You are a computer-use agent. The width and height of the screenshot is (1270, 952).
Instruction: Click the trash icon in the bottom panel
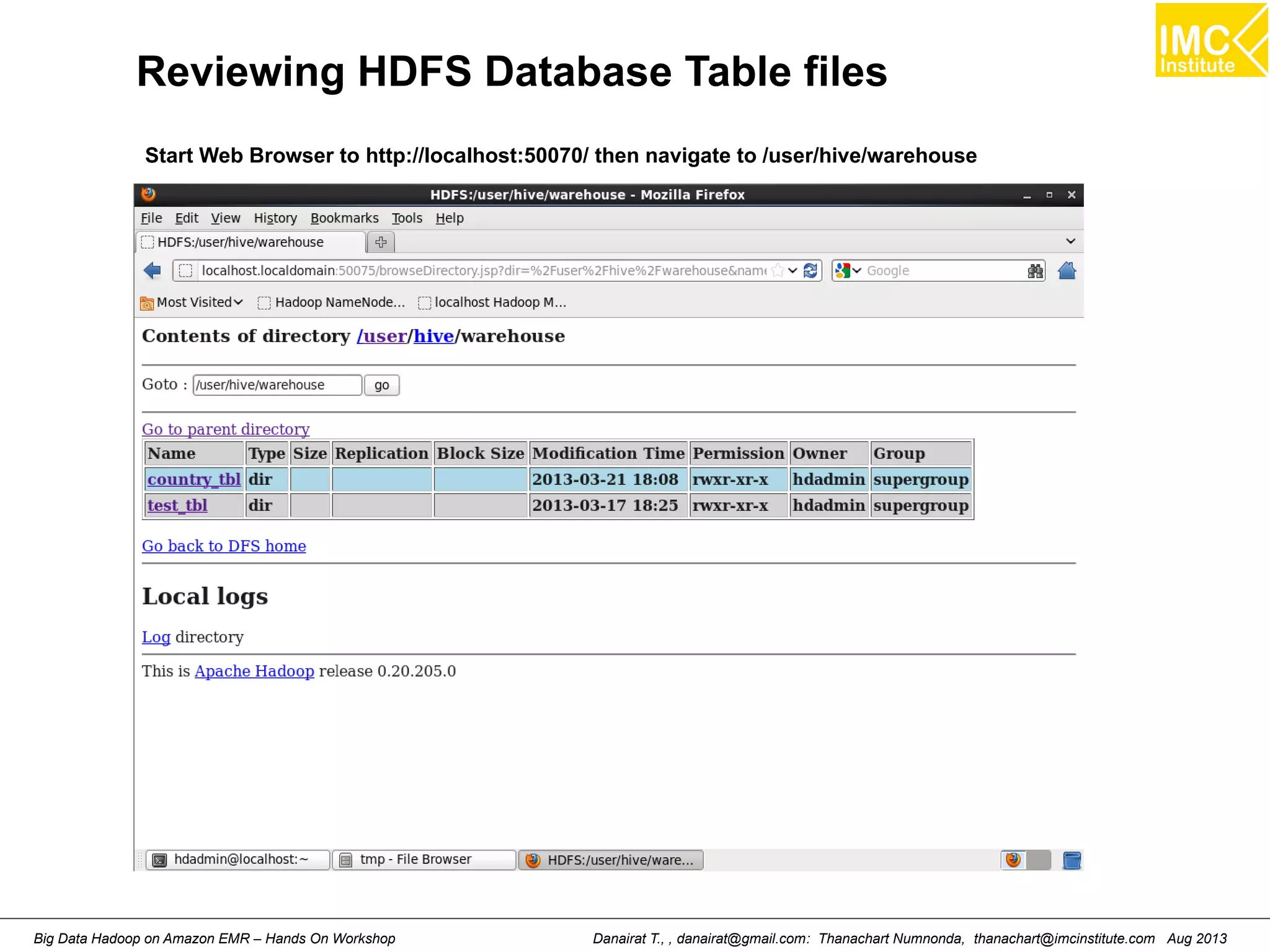(1072, 860)
